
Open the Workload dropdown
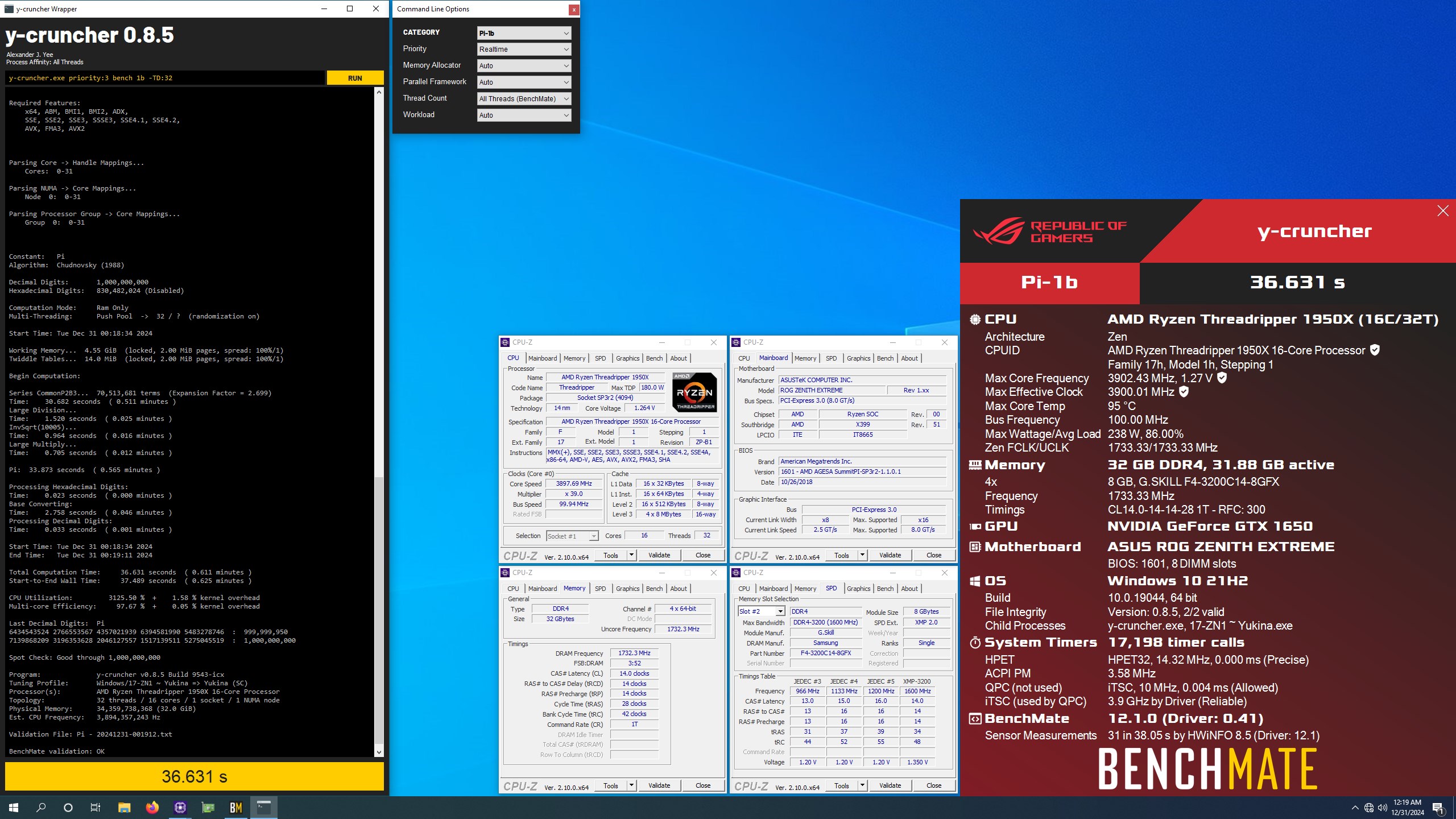(524, 115)
